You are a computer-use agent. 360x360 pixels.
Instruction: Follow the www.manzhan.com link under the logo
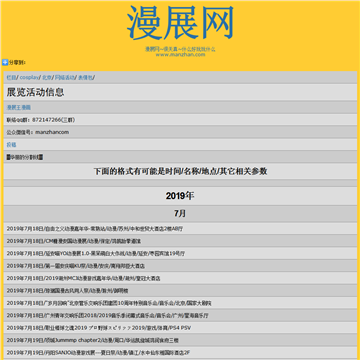180,54
